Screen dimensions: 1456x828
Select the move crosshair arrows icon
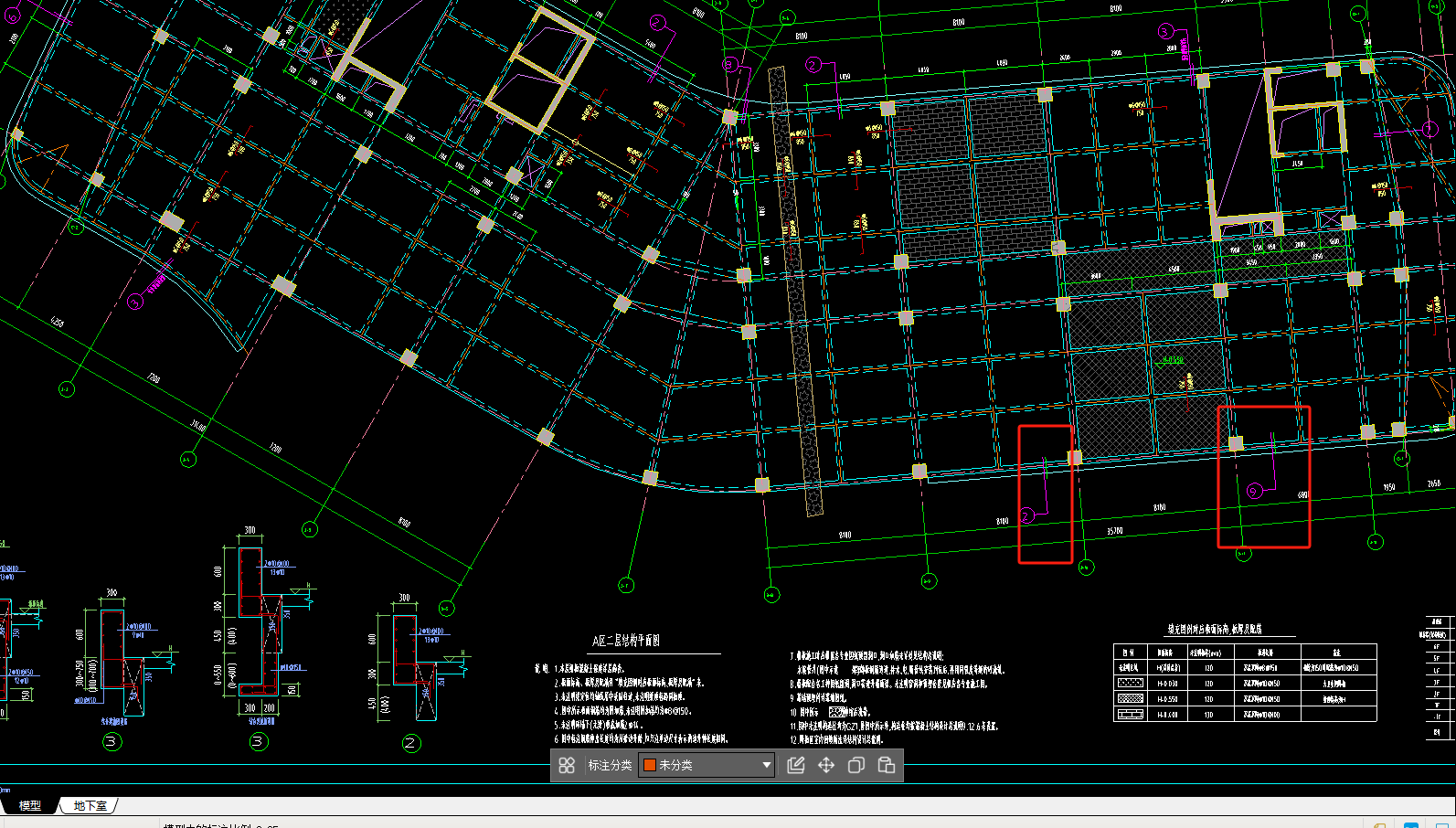tap(826, 765)
